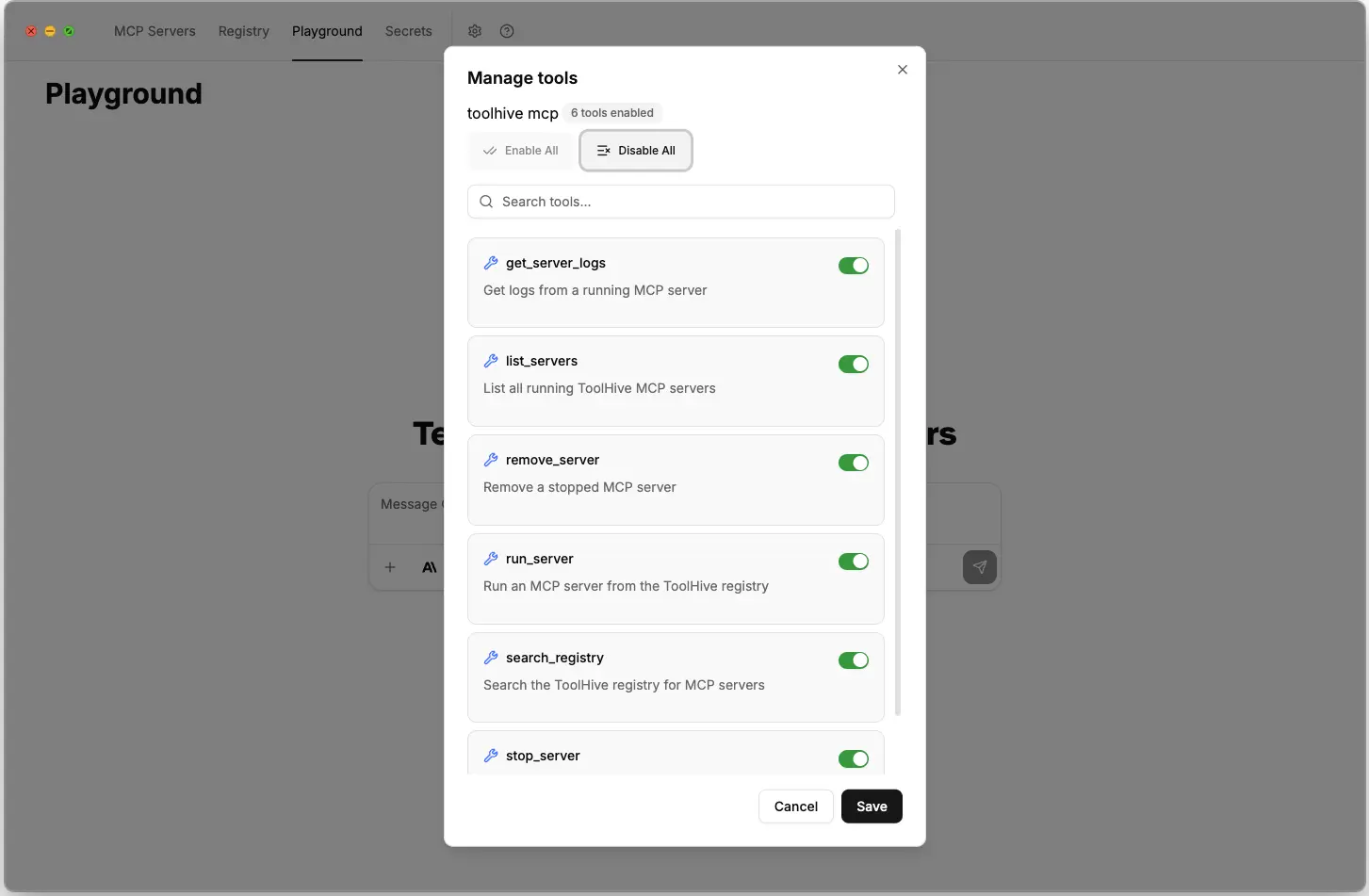This screenshot has height=896, width=1369.
Task: Open the settings gear in the toolbar
Action: click(475, 31)
